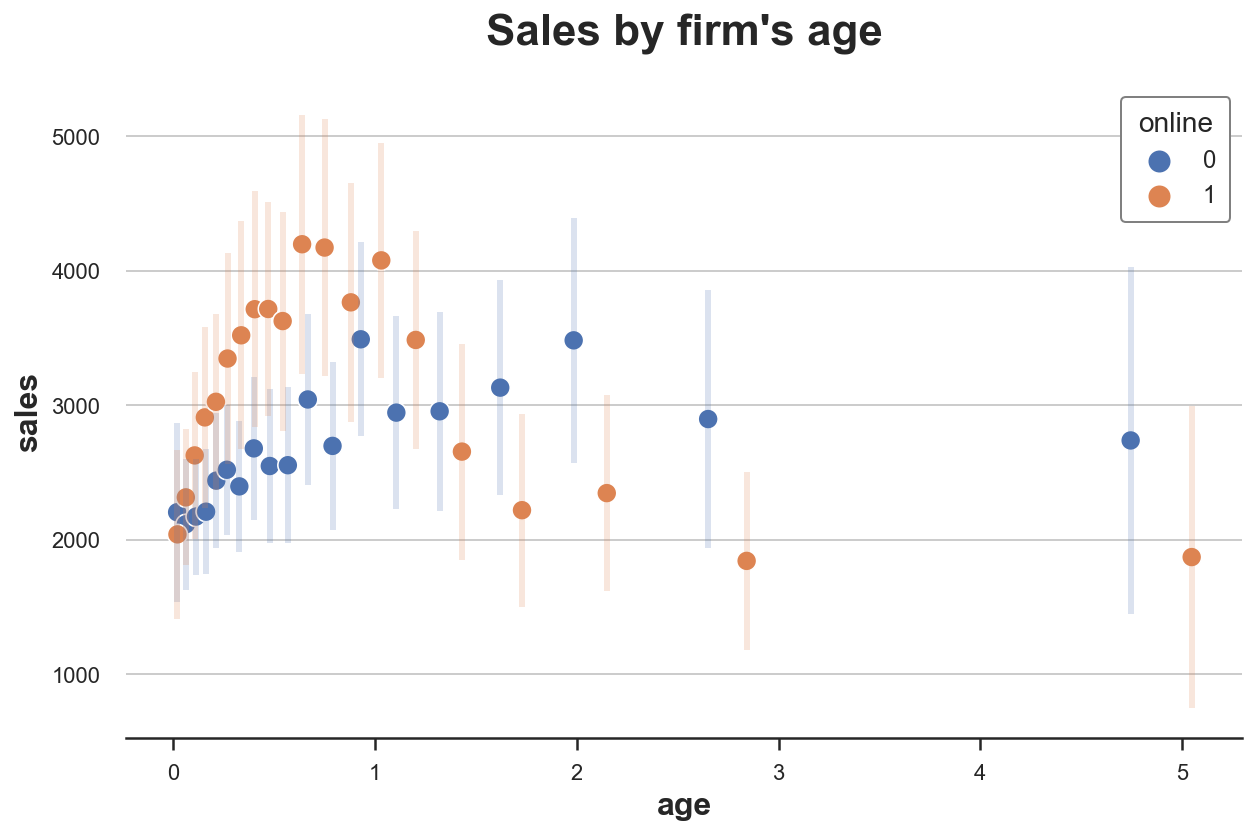
Task: Select the rightmost blue data point
Action: pos(1131,440)
